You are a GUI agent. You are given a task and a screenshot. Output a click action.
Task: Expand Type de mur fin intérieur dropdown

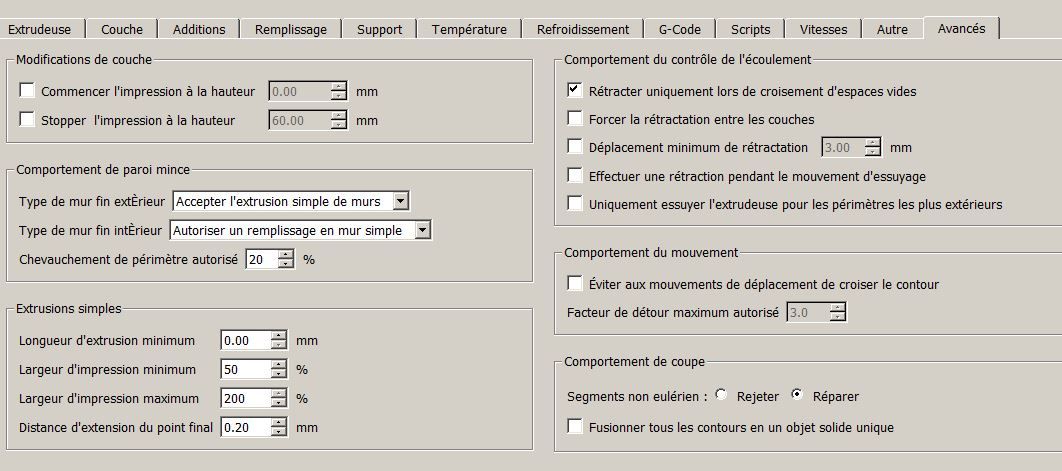[422, 230]
